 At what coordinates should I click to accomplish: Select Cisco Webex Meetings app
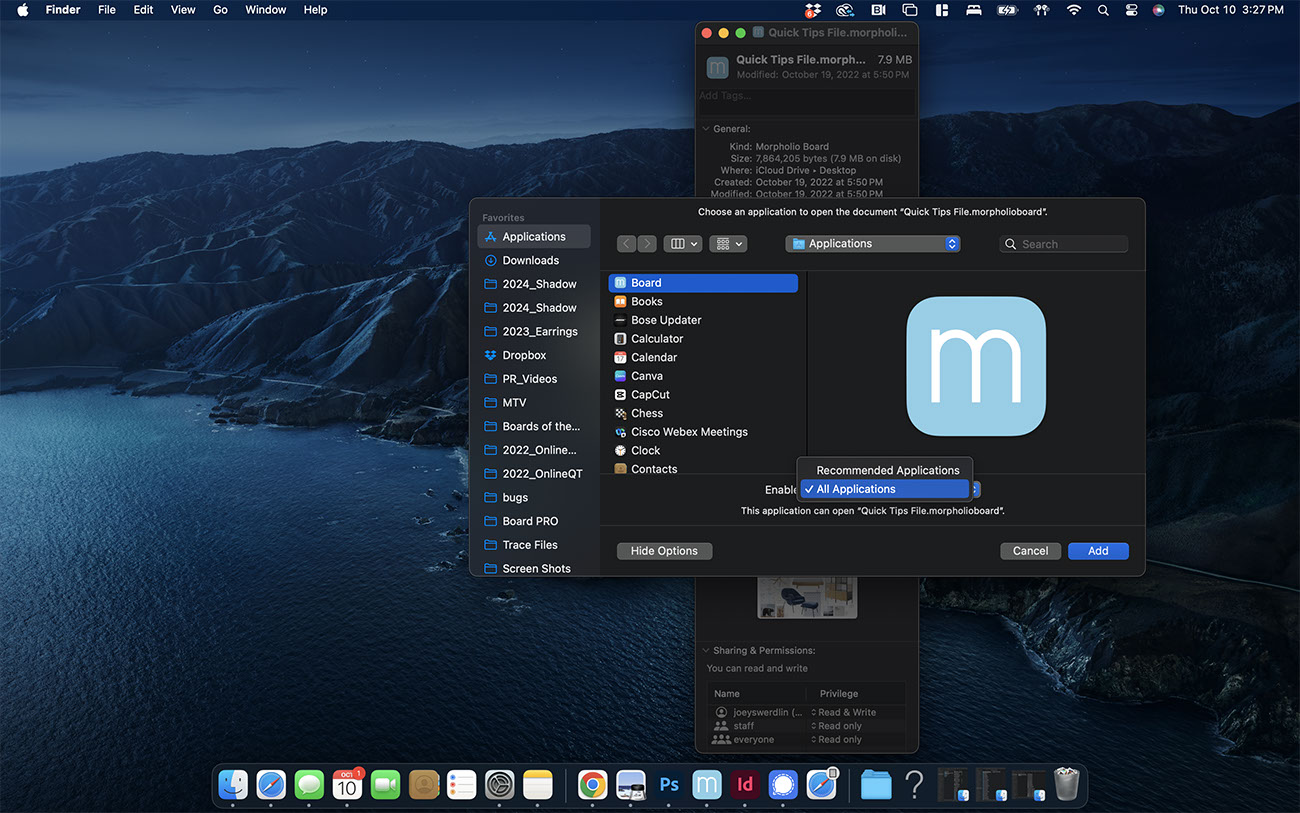pos(688,432)
